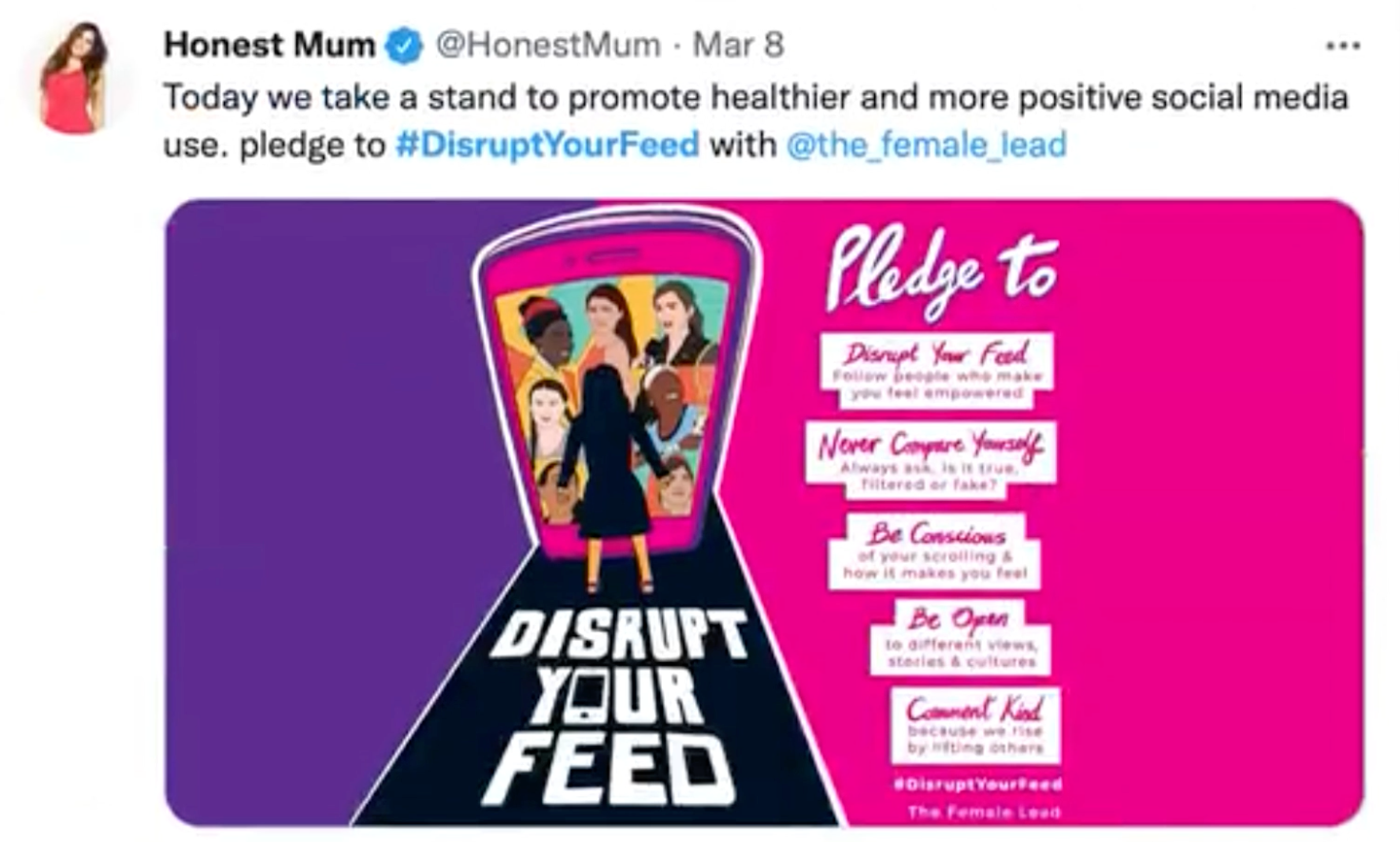Open the Honest Mum profile avatar
The image size is (1400, 842).
click(x=72, y=76)
